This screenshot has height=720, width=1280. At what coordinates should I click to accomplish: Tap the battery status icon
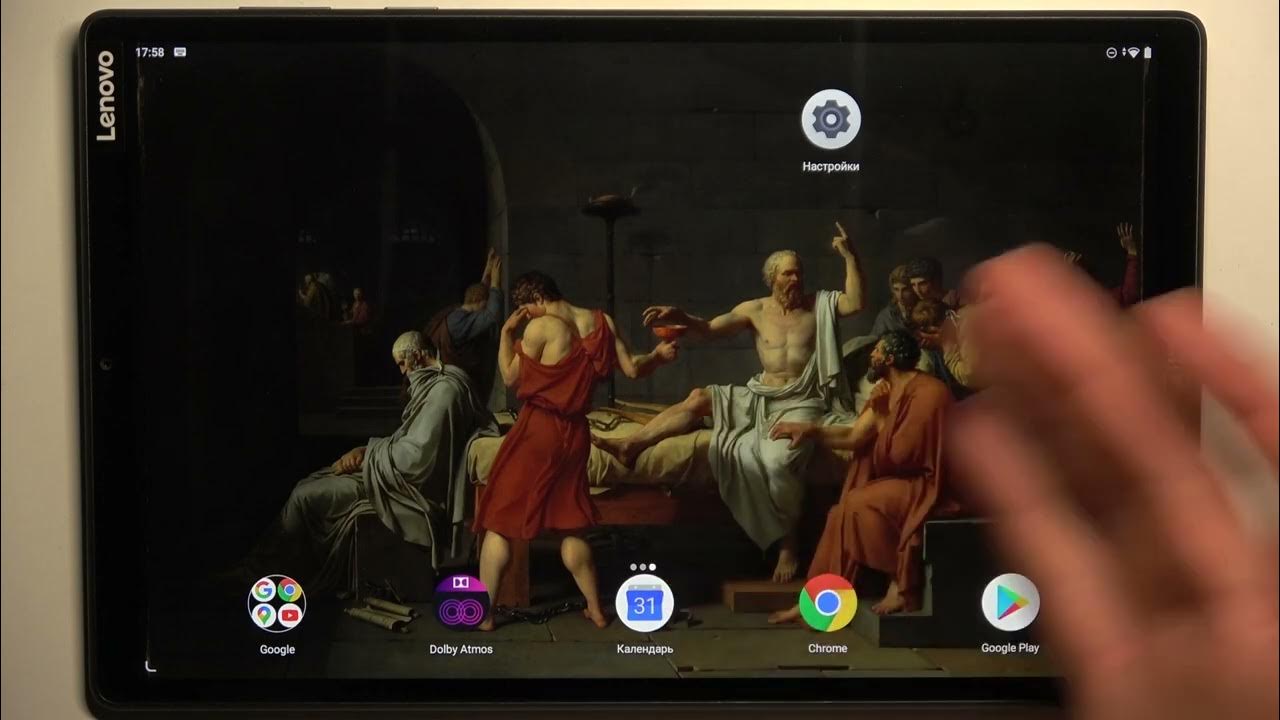(x=1148, y=53)
